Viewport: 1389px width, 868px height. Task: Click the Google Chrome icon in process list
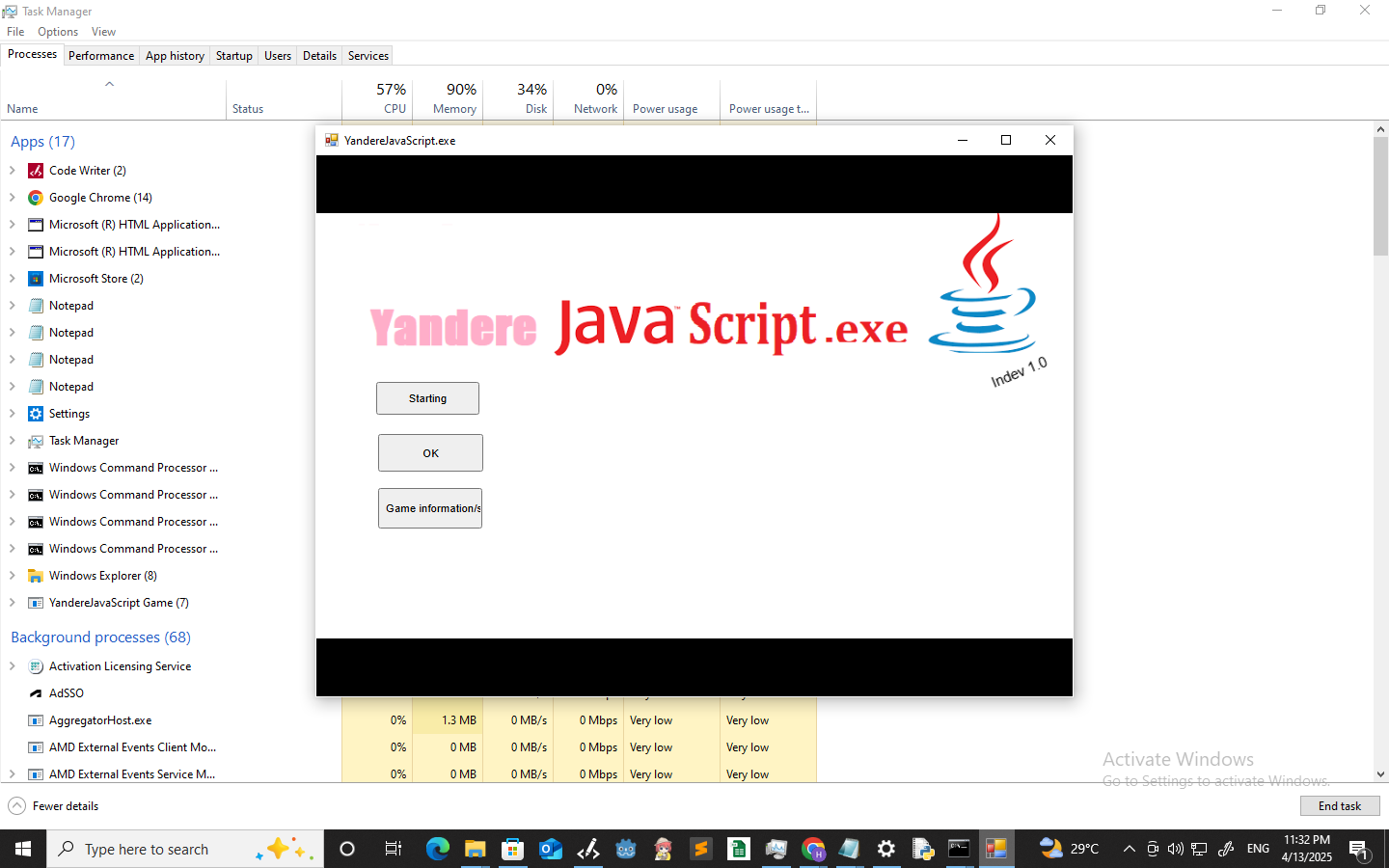pos(36,198)
